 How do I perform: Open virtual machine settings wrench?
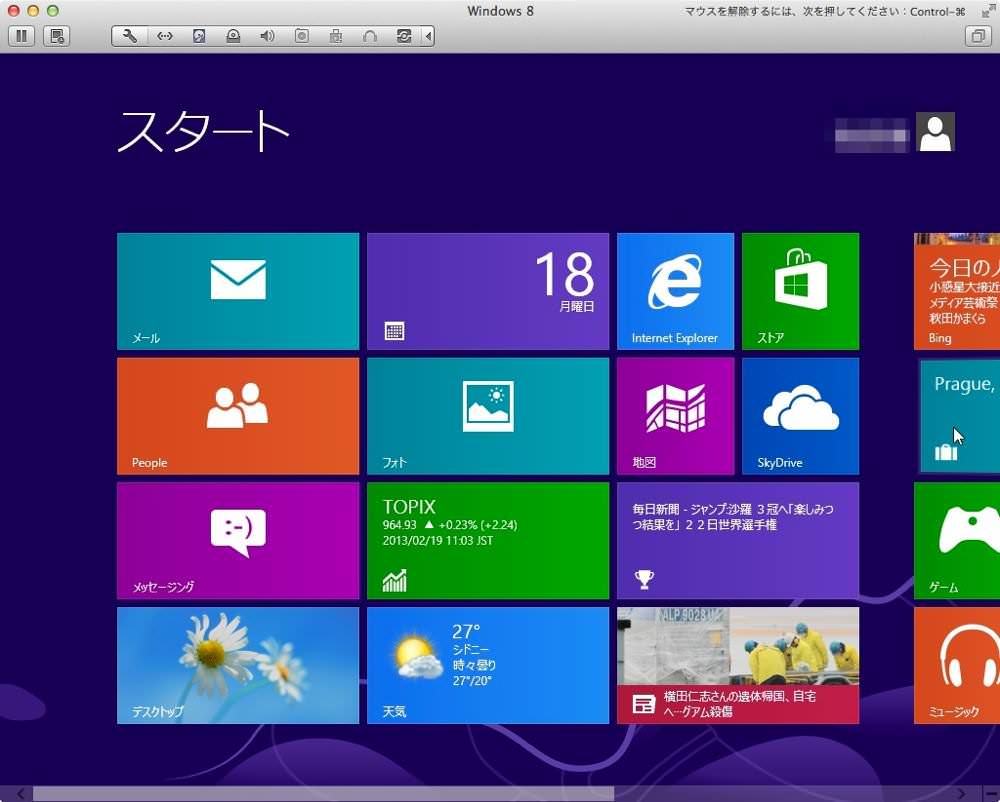pos(129,36)
